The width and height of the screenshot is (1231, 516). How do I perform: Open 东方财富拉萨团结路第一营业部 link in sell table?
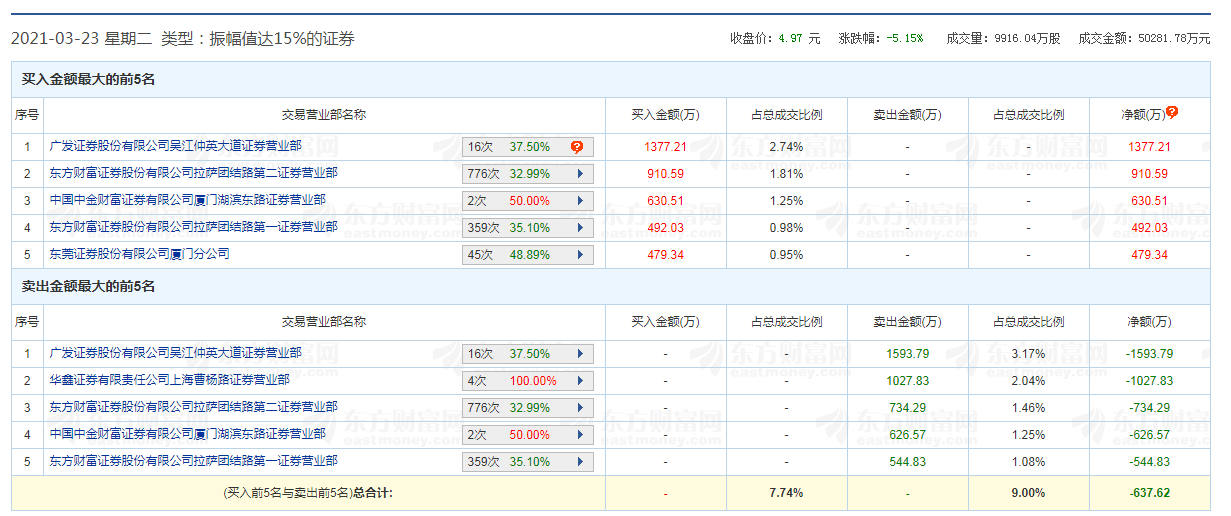click(x=193, y=461)
